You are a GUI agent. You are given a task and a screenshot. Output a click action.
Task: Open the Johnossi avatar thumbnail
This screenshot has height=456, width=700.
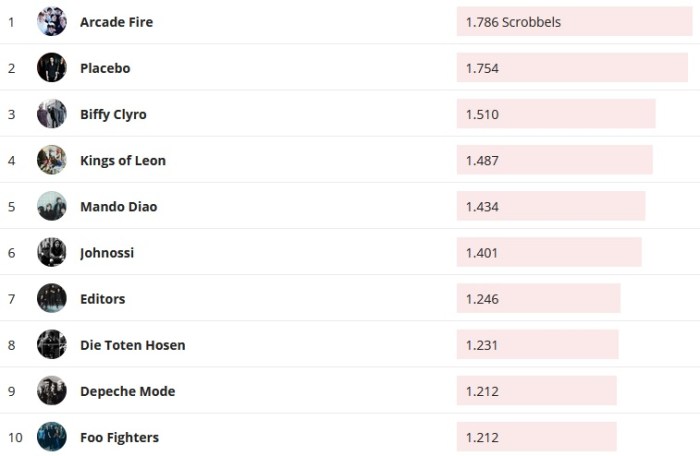tap(52, 252)
